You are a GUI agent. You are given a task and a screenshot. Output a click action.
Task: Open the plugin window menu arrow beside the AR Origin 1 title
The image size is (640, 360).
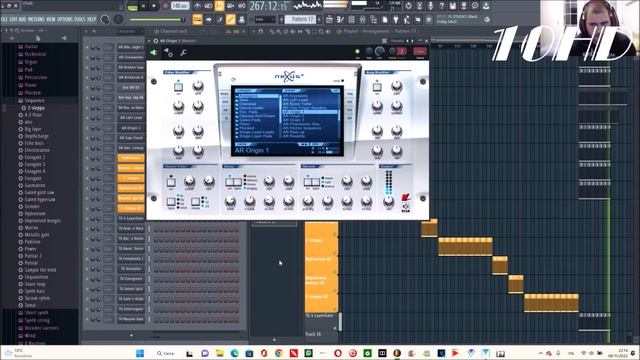(149, 41)
